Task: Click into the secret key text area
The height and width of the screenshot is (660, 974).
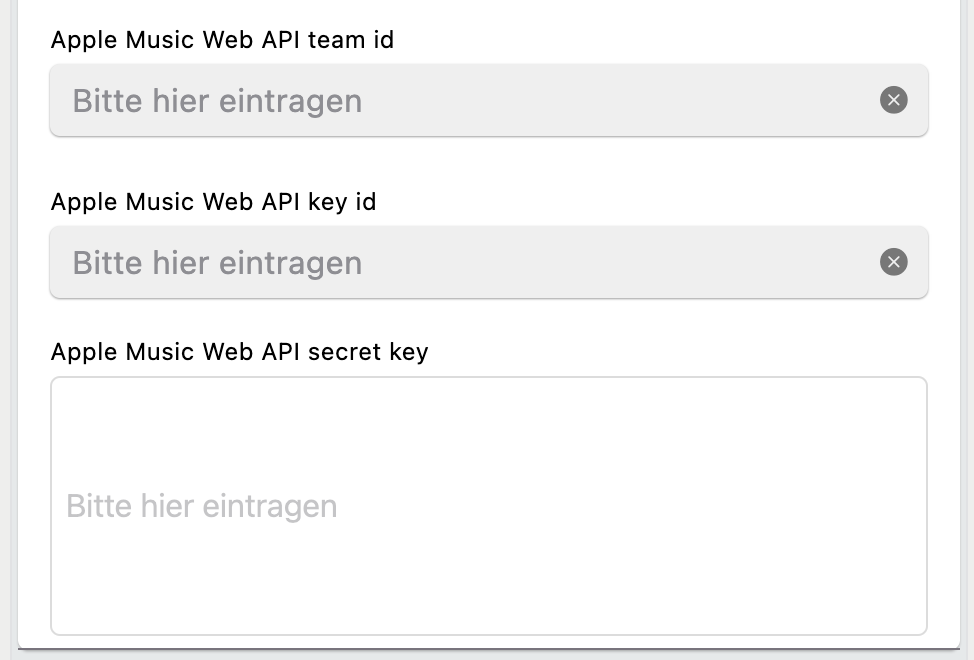Action: (489, 505)
